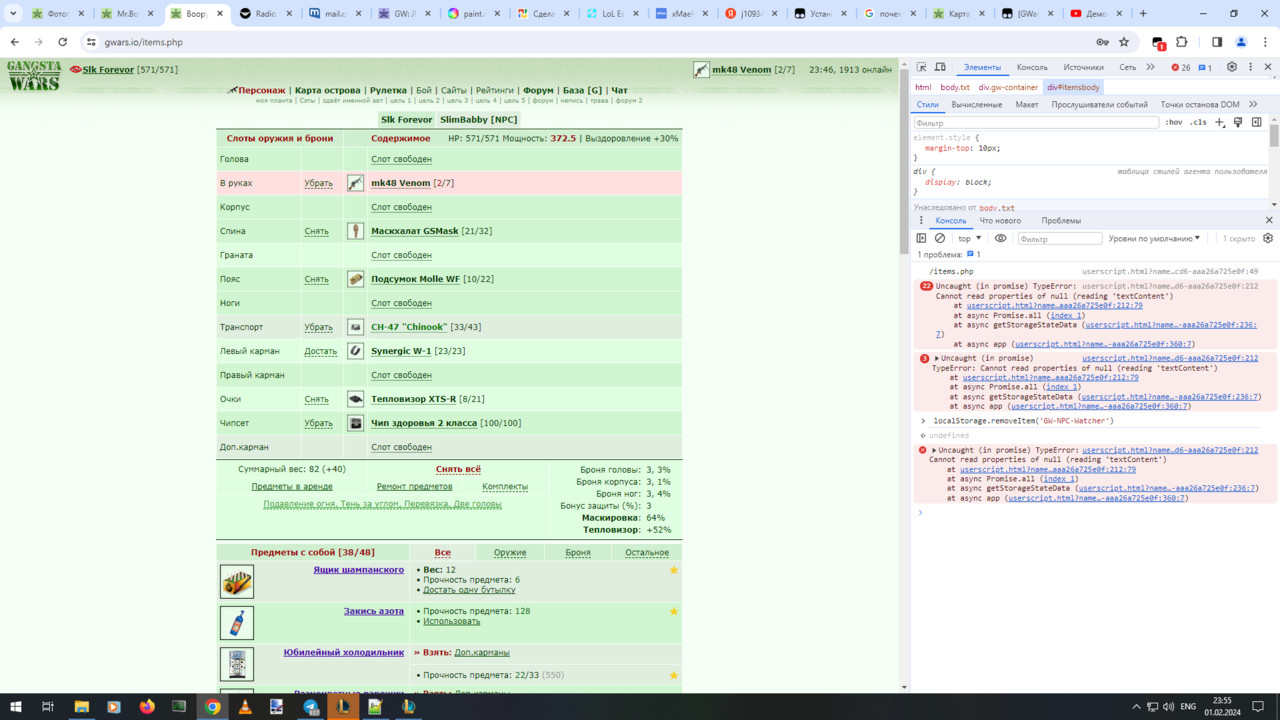Bookmark this page with the star icon
The image size is (1280, 720).
tap(1124, 42)
